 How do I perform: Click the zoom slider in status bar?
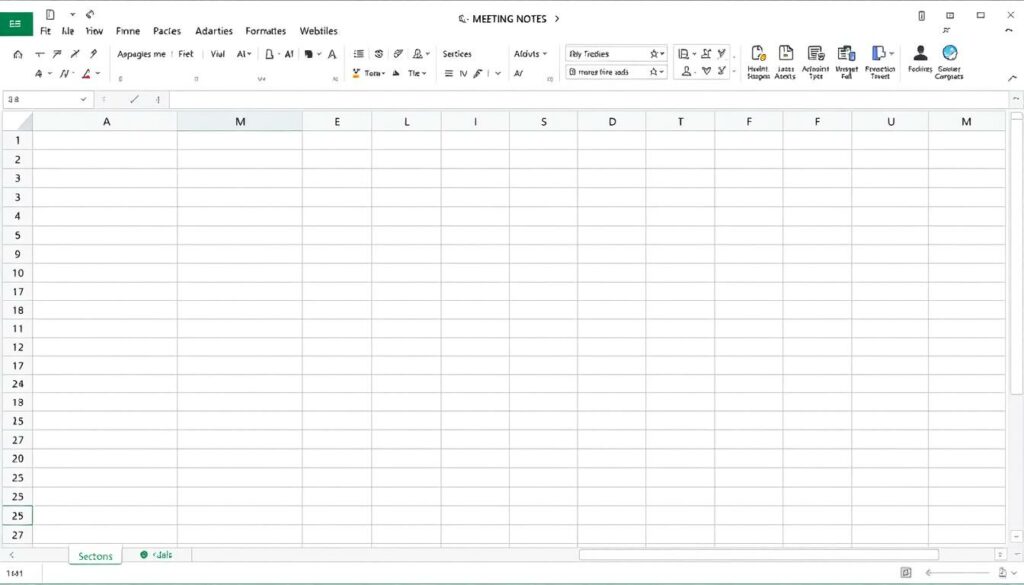pos(960,573)
